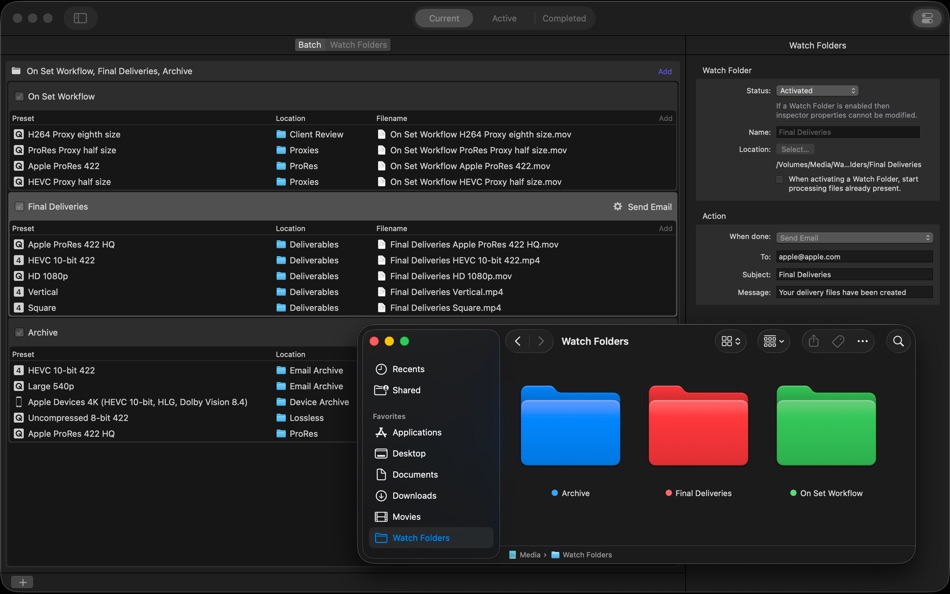Image resolution: width=950 pixels, height=594 pixels.
Task: Click the To email address field
Action: [854, 256]
